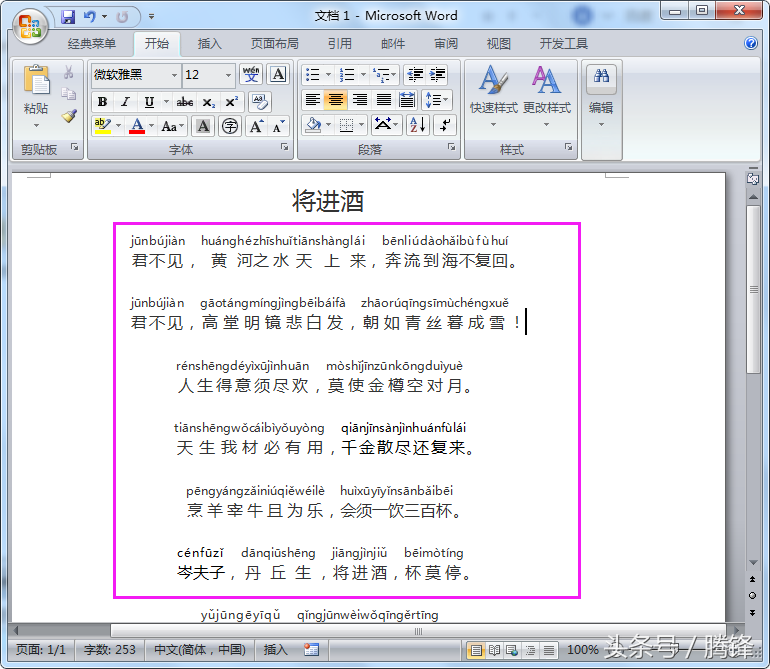770x669 pixels.
Task: Click 中文(简体，中国) language indicator
Action: pos(200,650)
